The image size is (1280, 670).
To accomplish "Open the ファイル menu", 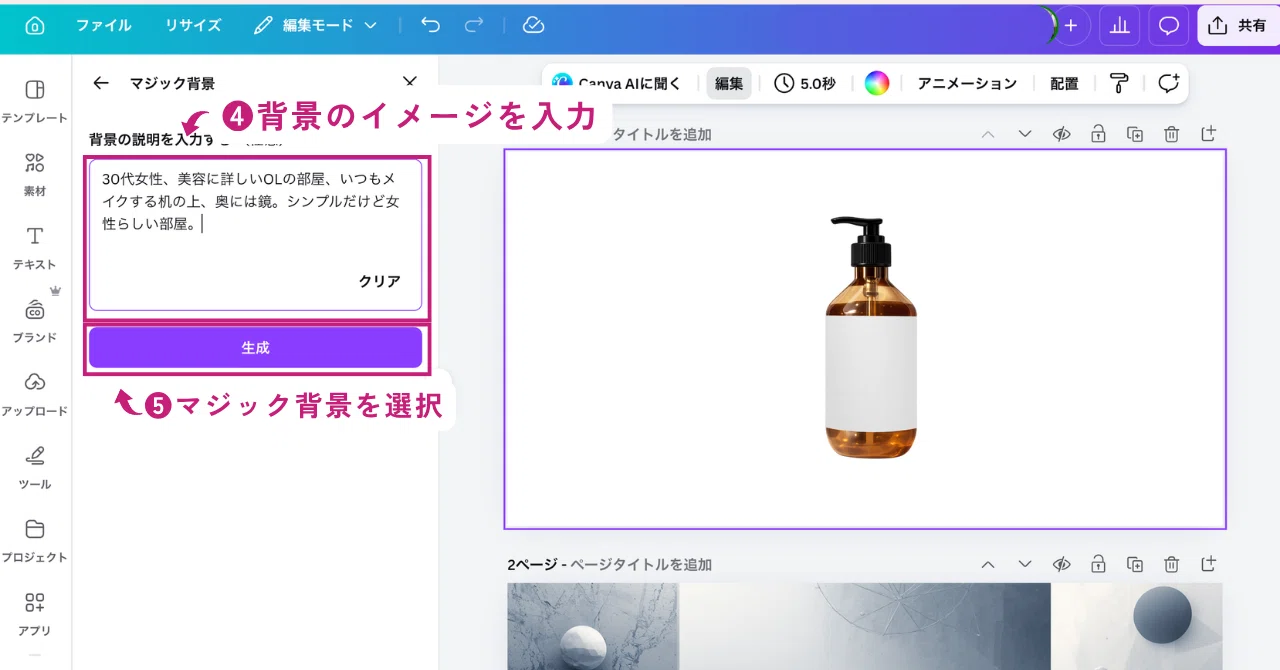I will click(x=104, y=26).
